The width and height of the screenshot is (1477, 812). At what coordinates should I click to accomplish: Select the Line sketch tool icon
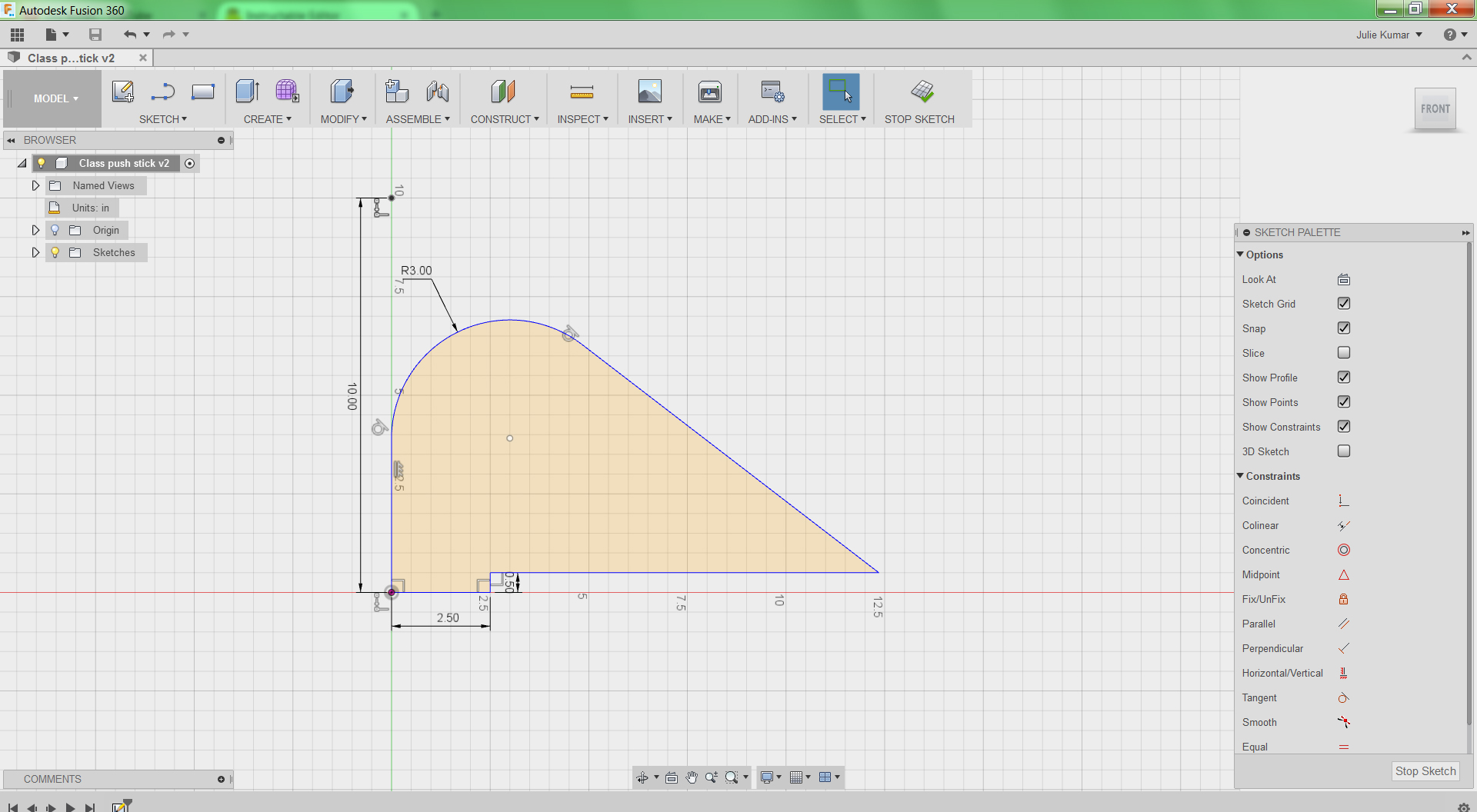[x=163, y=92]
